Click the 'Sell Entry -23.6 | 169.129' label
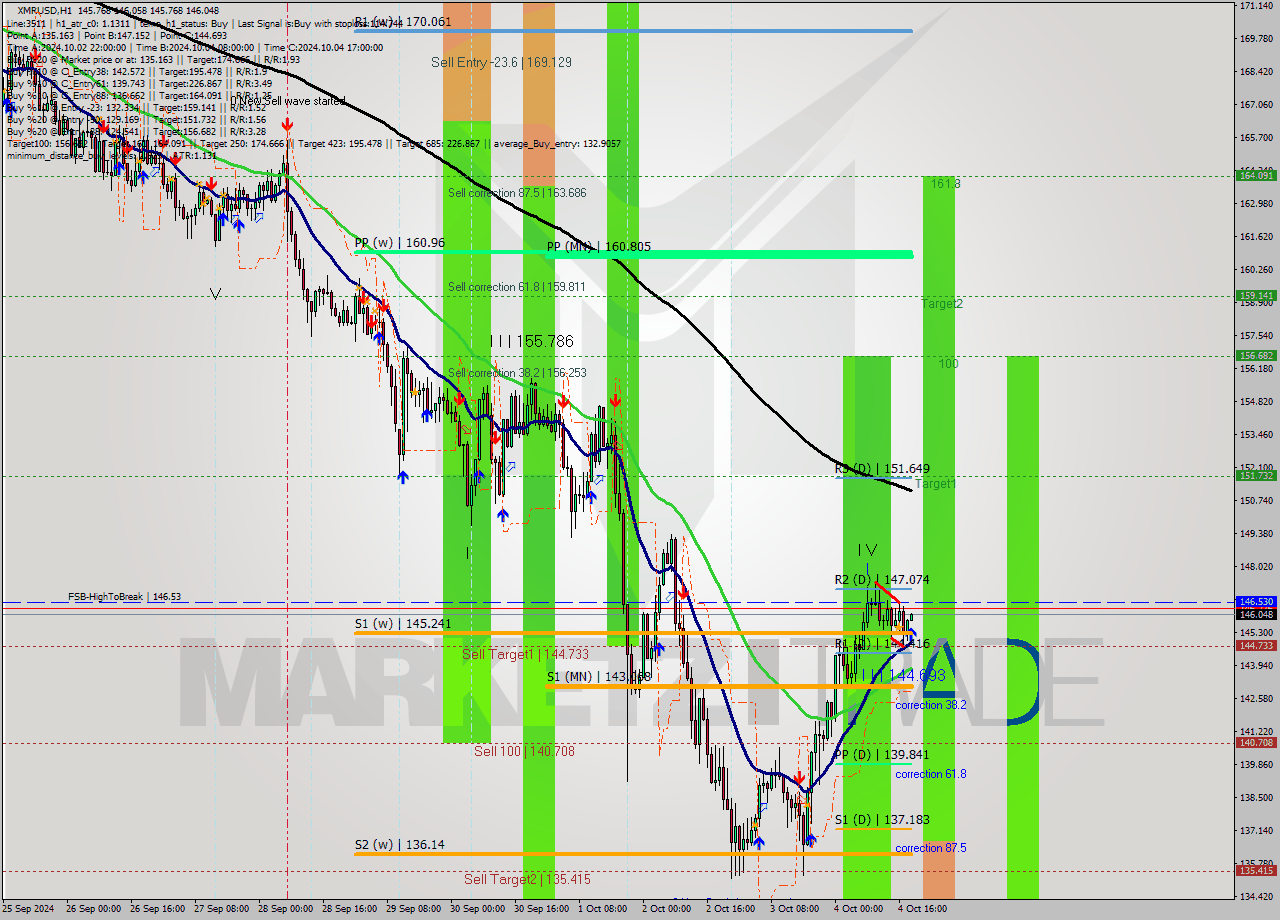Image resolution: width=1280 pixels, height=920 pixels. coord(501,62)
